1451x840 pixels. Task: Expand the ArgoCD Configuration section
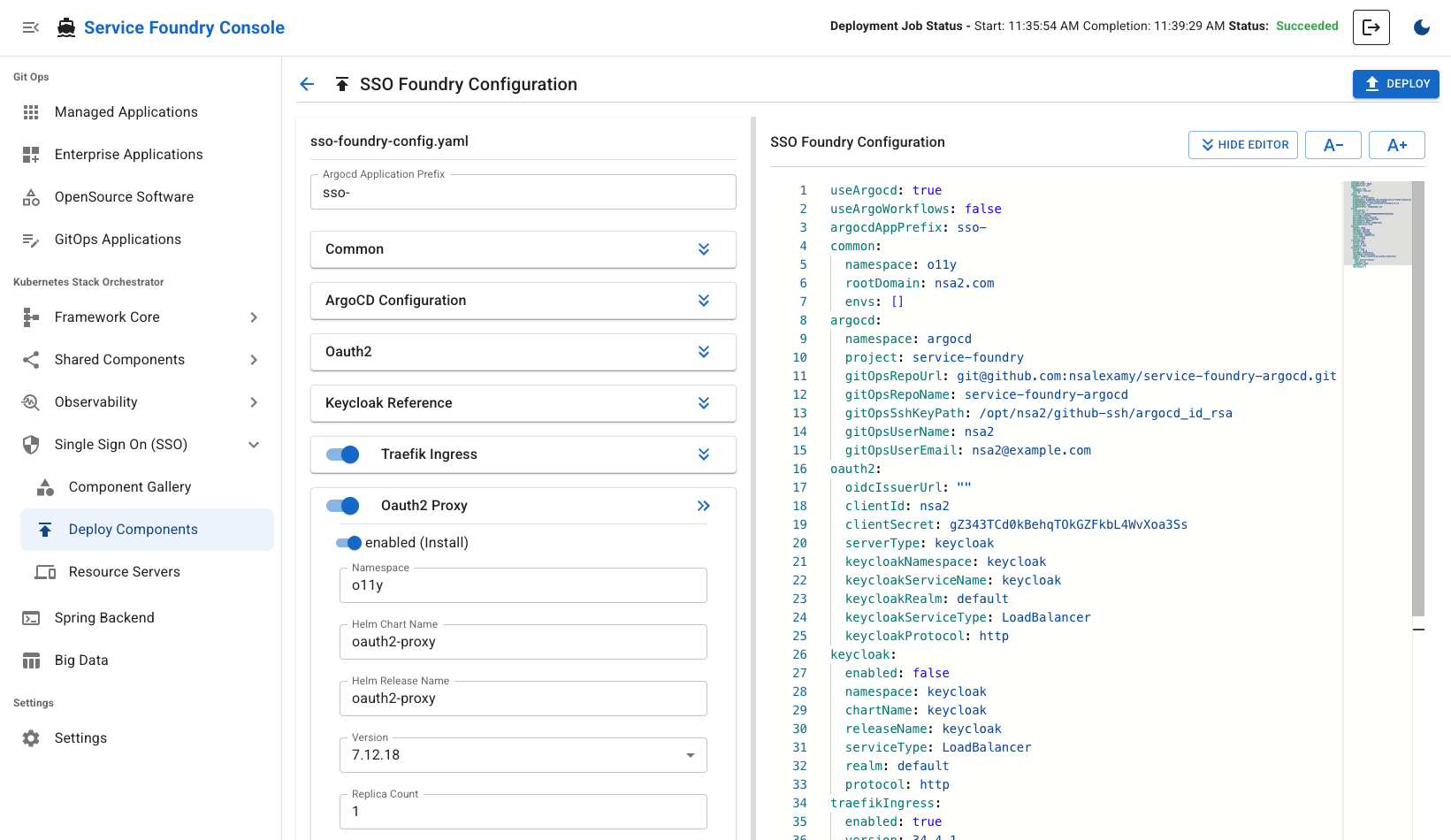tap(704, 301)
